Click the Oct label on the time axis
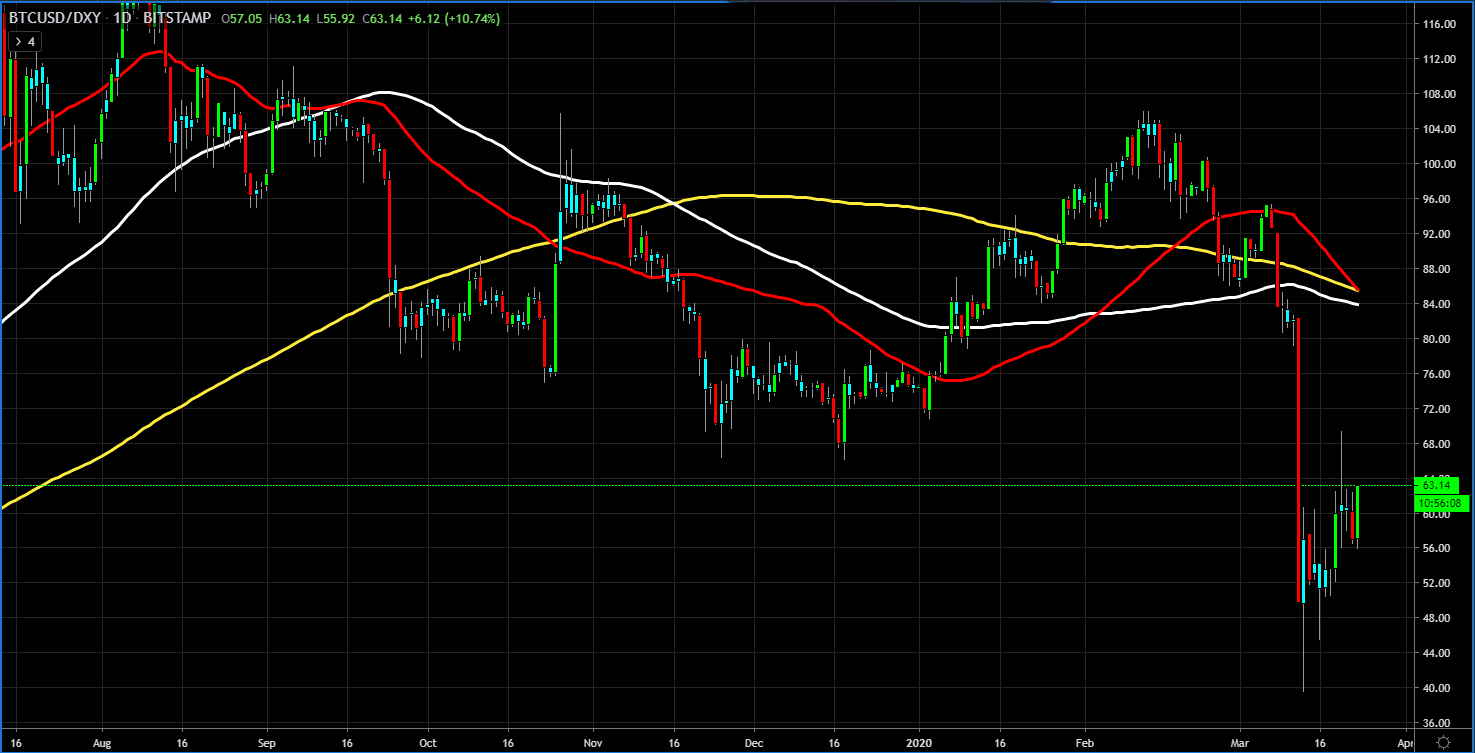Image resolution: width=1475 pixels, height=753 pixels. pyautogui.click(x=427, y=744)
